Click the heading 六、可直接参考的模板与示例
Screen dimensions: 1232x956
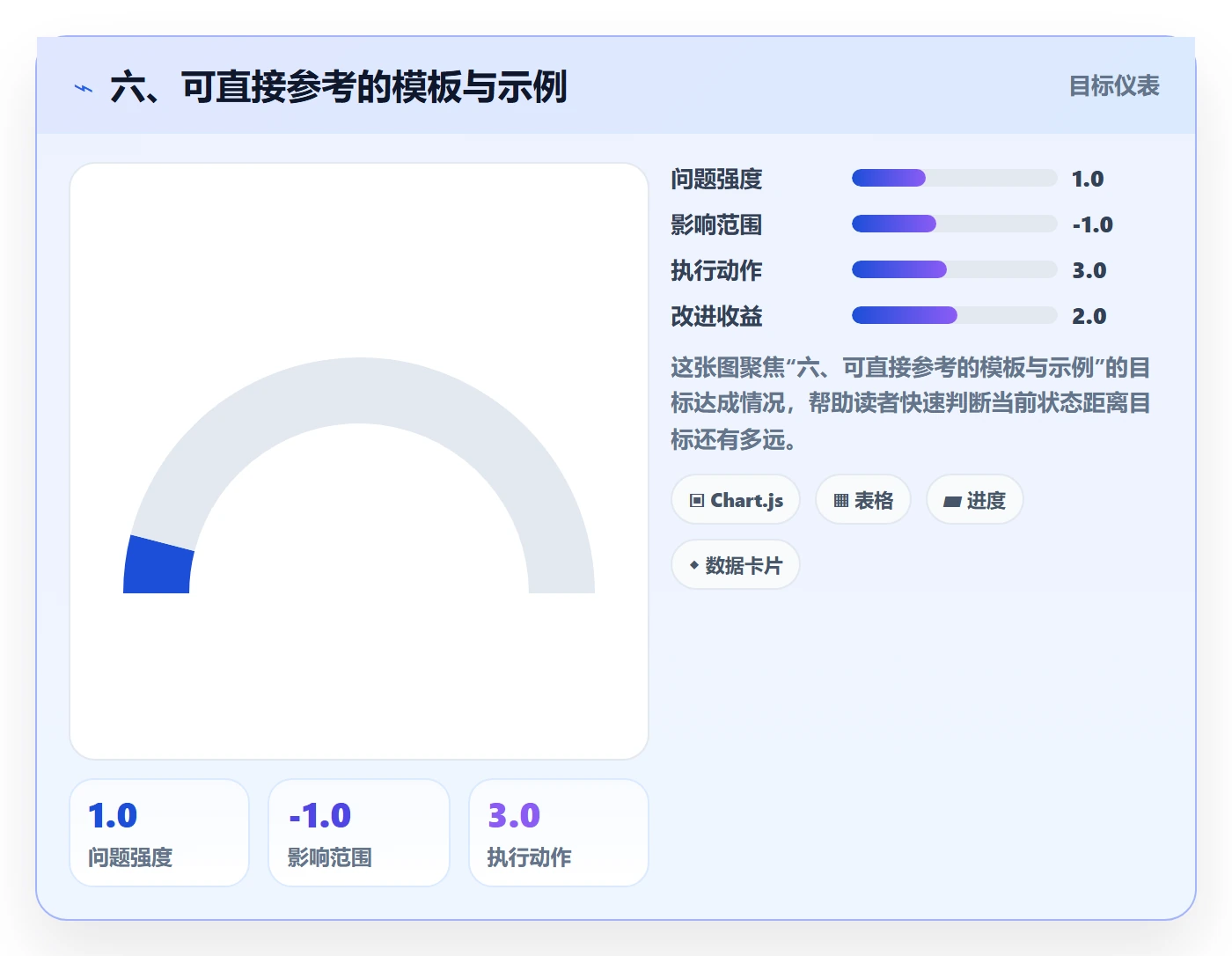(339, 87)
